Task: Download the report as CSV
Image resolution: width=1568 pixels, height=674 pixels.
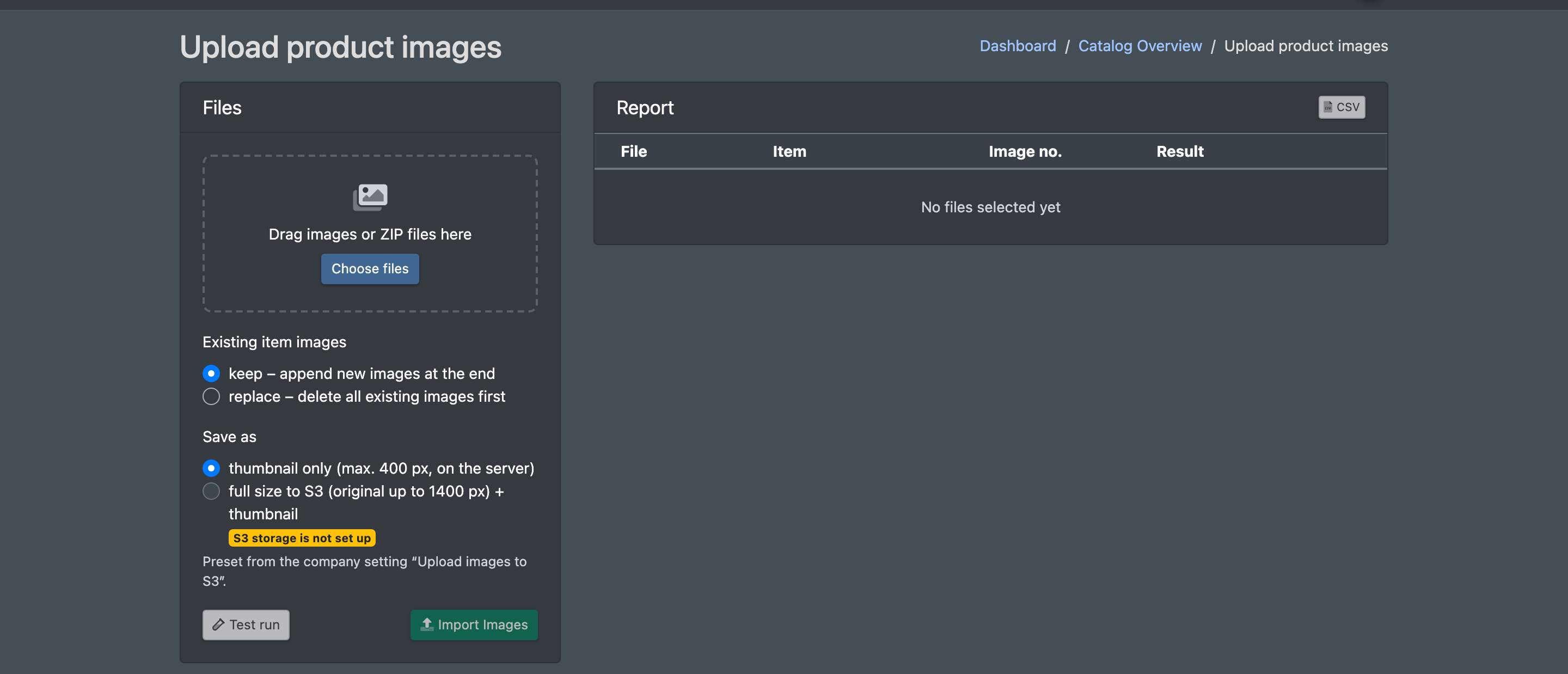Action: pyautogui.click(x=1342, y=107)
